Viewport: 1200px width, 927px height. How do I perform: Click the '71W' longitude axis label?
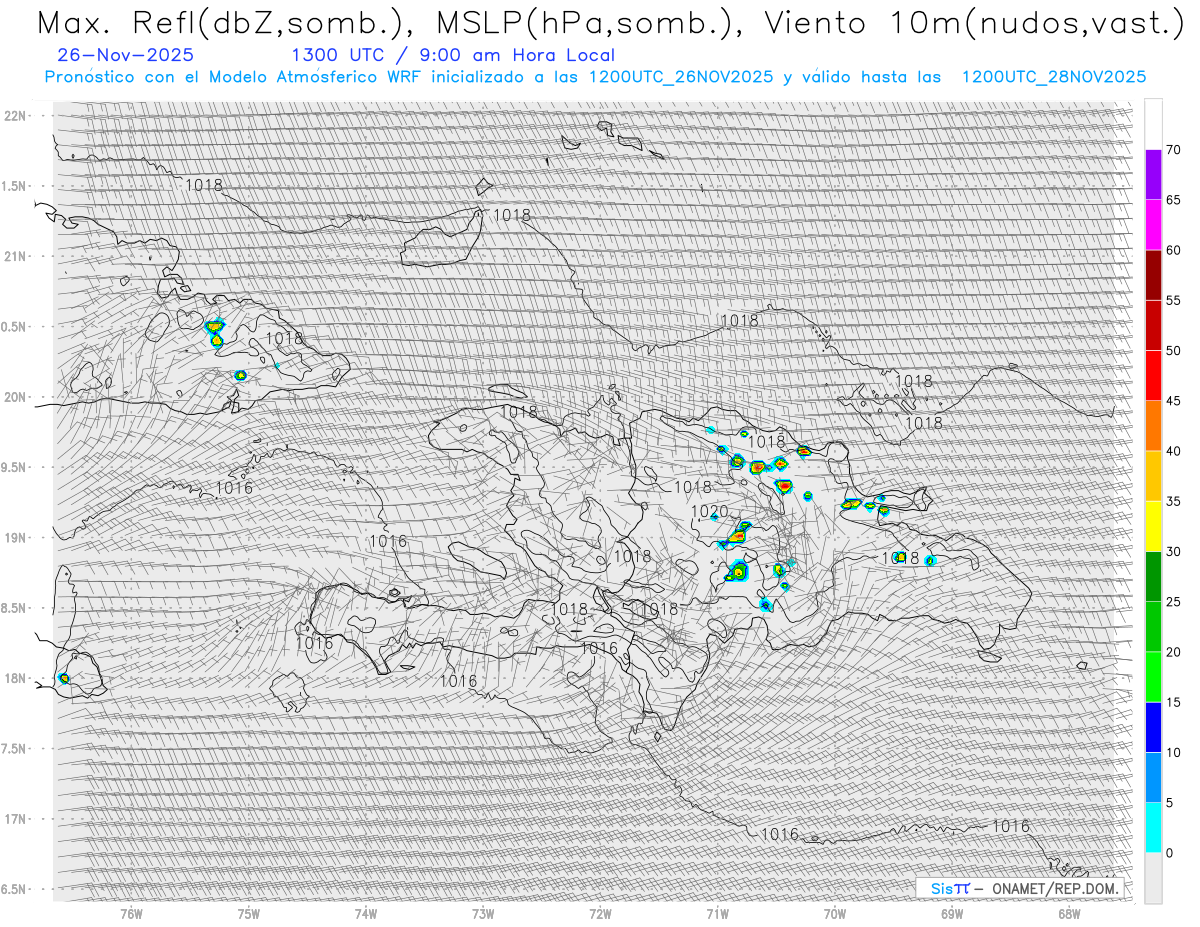tap(717, 913)
